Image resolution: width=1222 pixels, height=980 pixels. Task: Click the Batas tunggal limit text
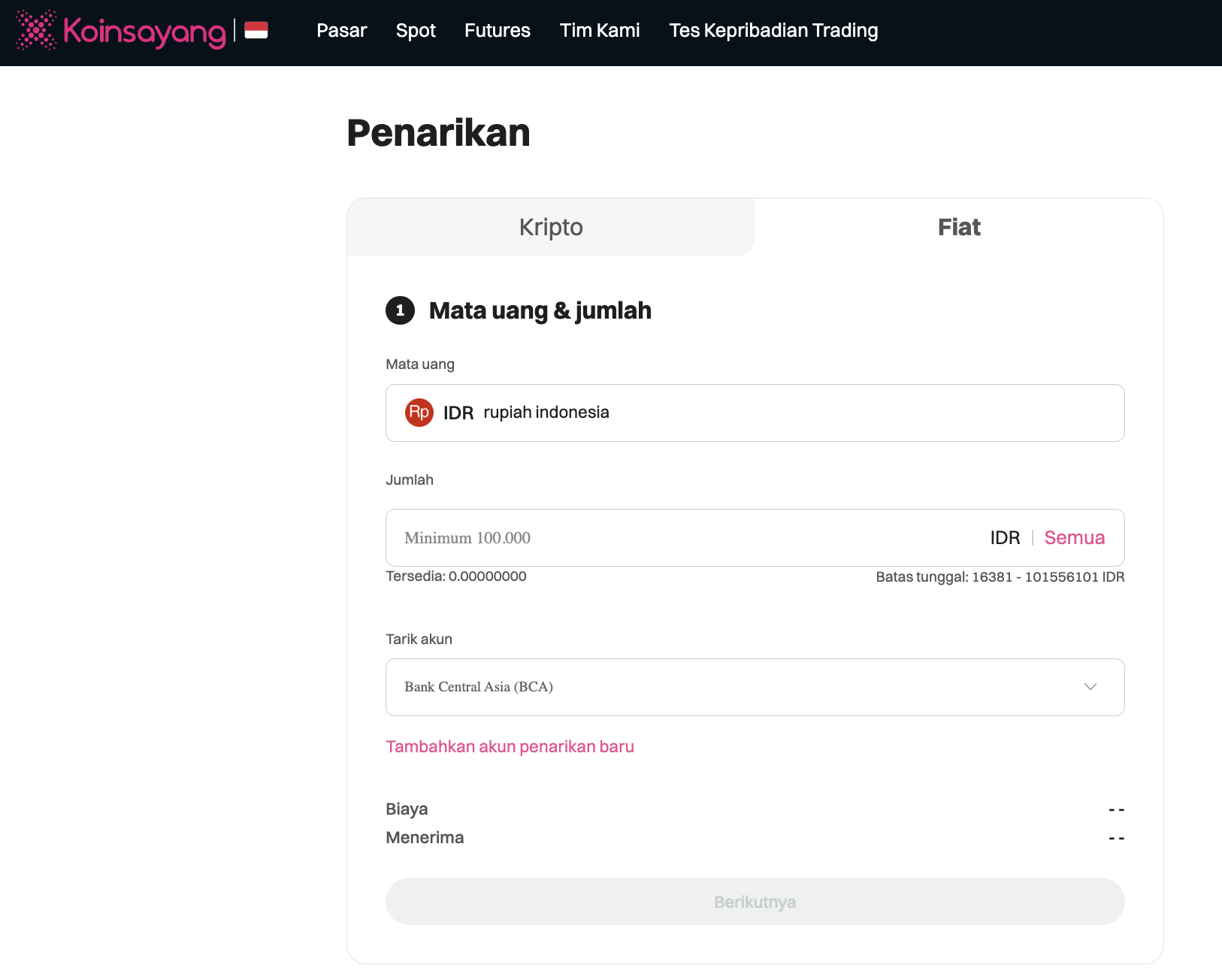pos(1000,577)
